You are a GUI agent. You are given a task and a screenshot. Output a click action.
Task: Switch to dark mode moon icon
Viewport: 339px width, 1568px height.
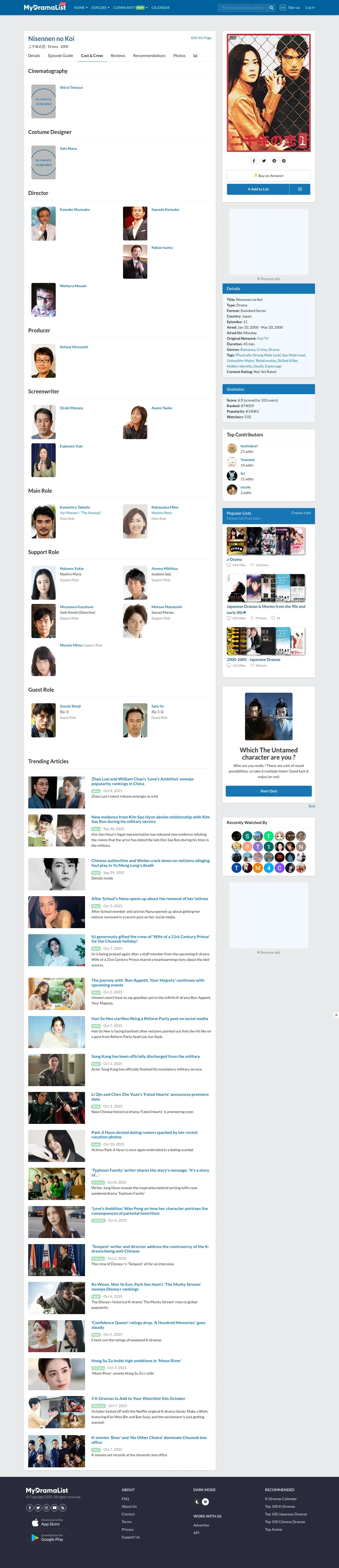197,1502
